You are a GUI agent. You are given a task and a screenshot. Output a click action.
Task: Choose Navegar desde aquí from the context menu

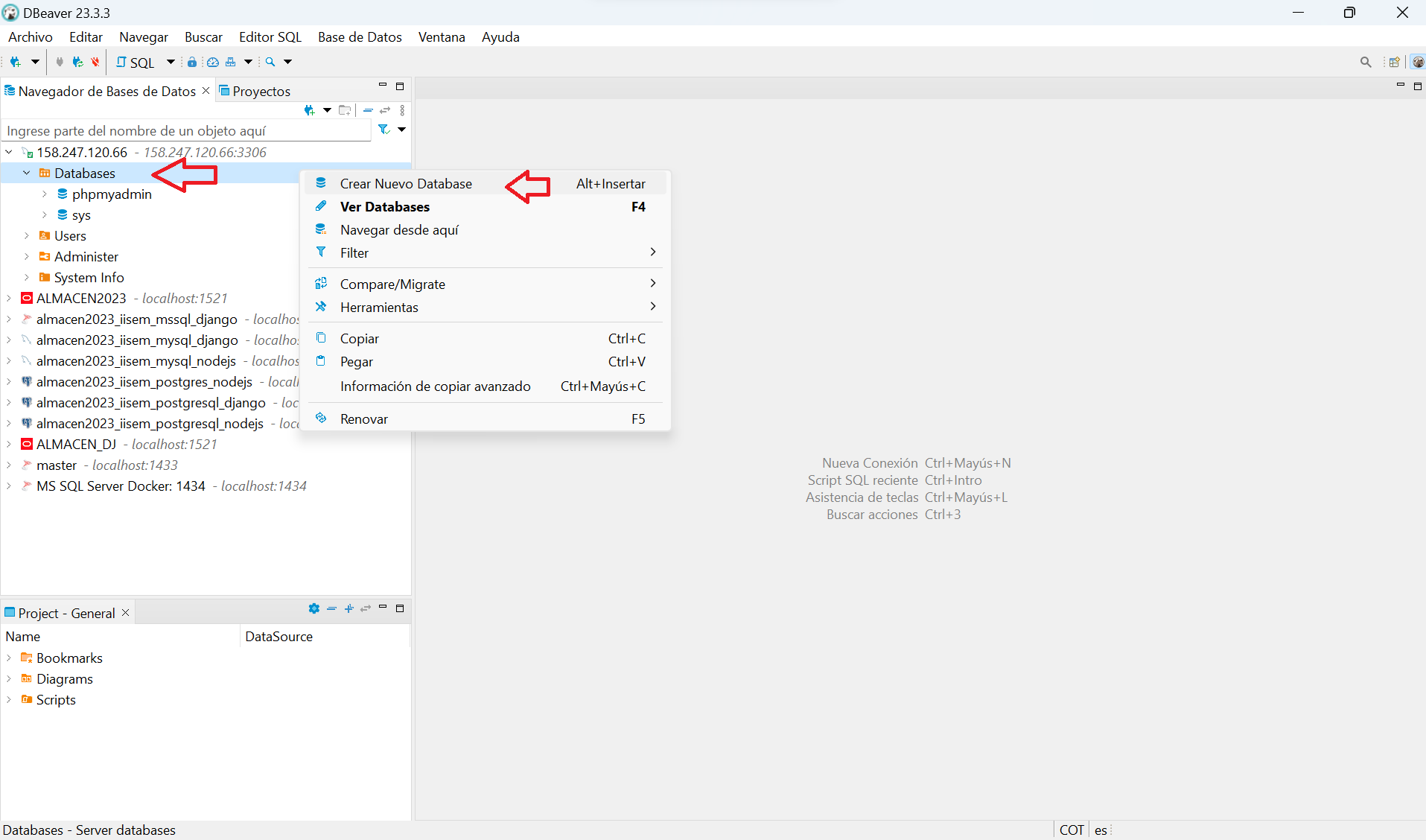click(485, 230)
